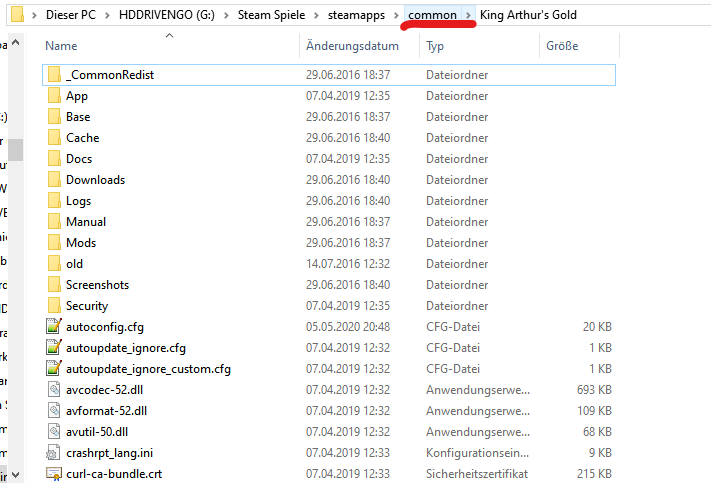Click the avcodec-52.dll file icon
This screenshot has width=711, height=489.
[x=55, y=390]
